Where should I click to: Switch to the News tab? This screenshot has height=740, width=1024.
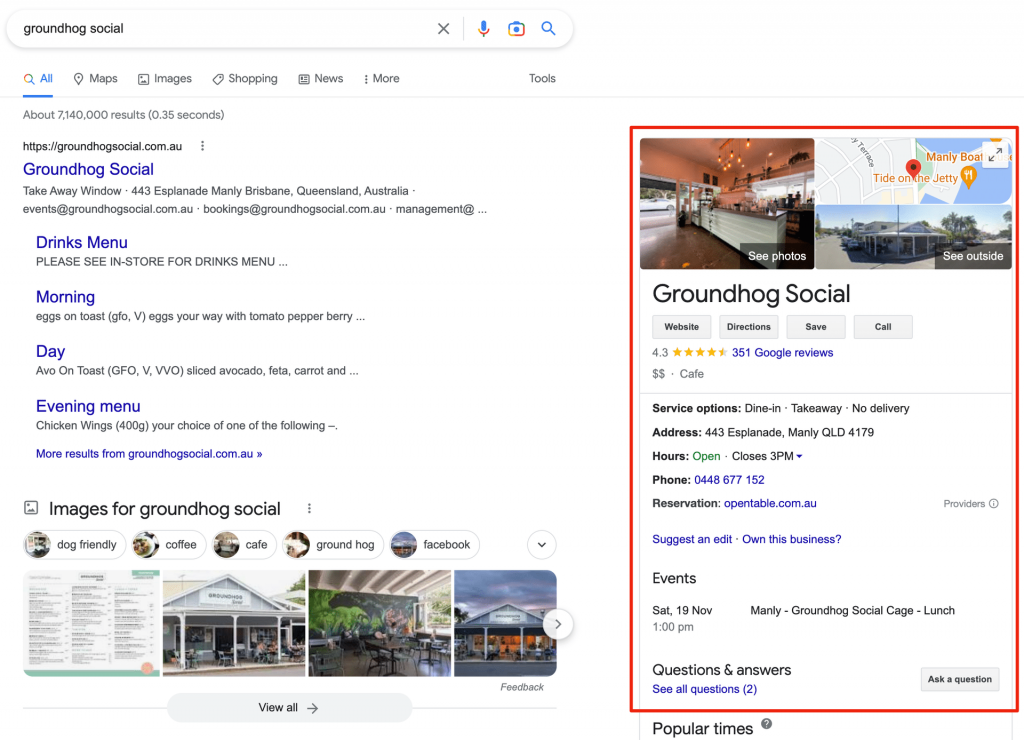coord(321,78)
